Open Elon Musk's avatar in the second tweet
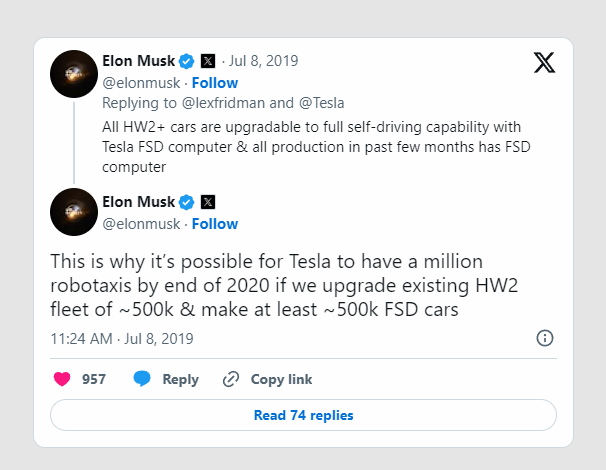606x470 pixels. [x=75, y=211]
